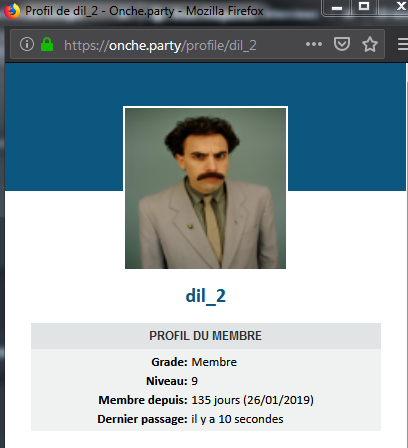Image resolution: width=408 pixels, height=448 pixels.
Task: Click the Firefox logo in title bar
Action: click(12, 11)
